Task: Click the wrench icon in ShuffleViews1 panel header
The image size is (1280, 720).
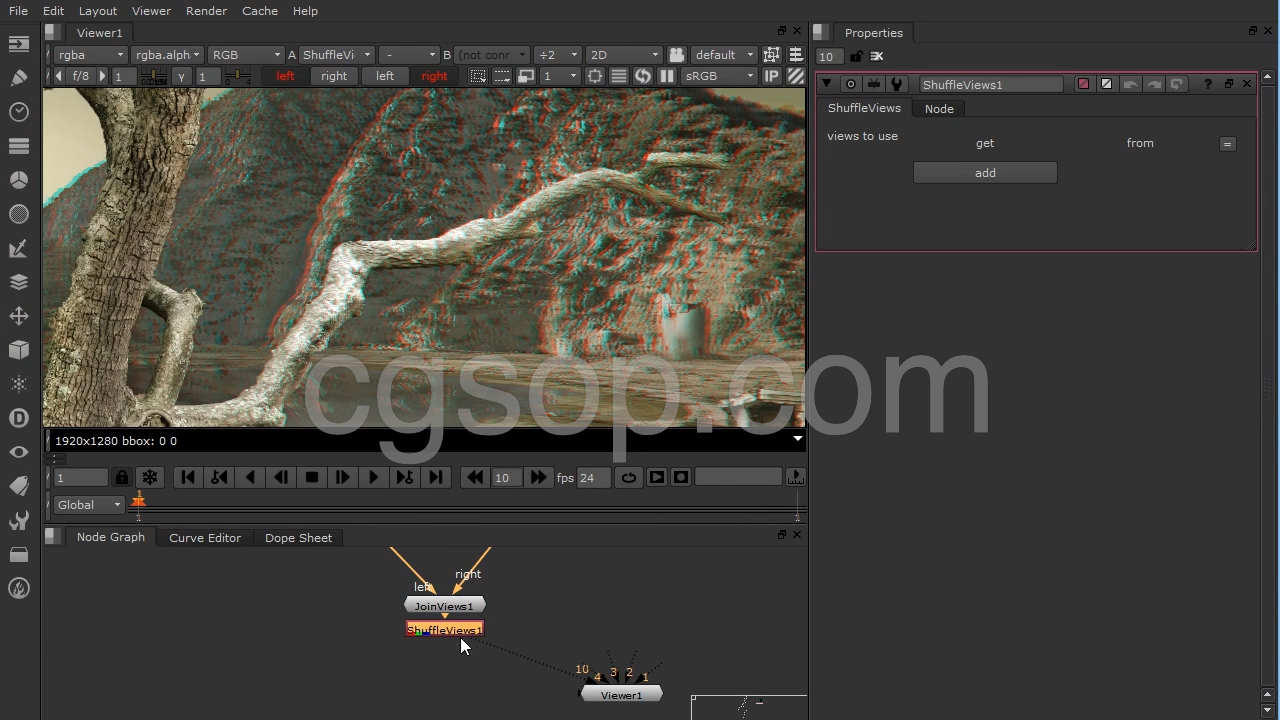Action: pos(896,84)
